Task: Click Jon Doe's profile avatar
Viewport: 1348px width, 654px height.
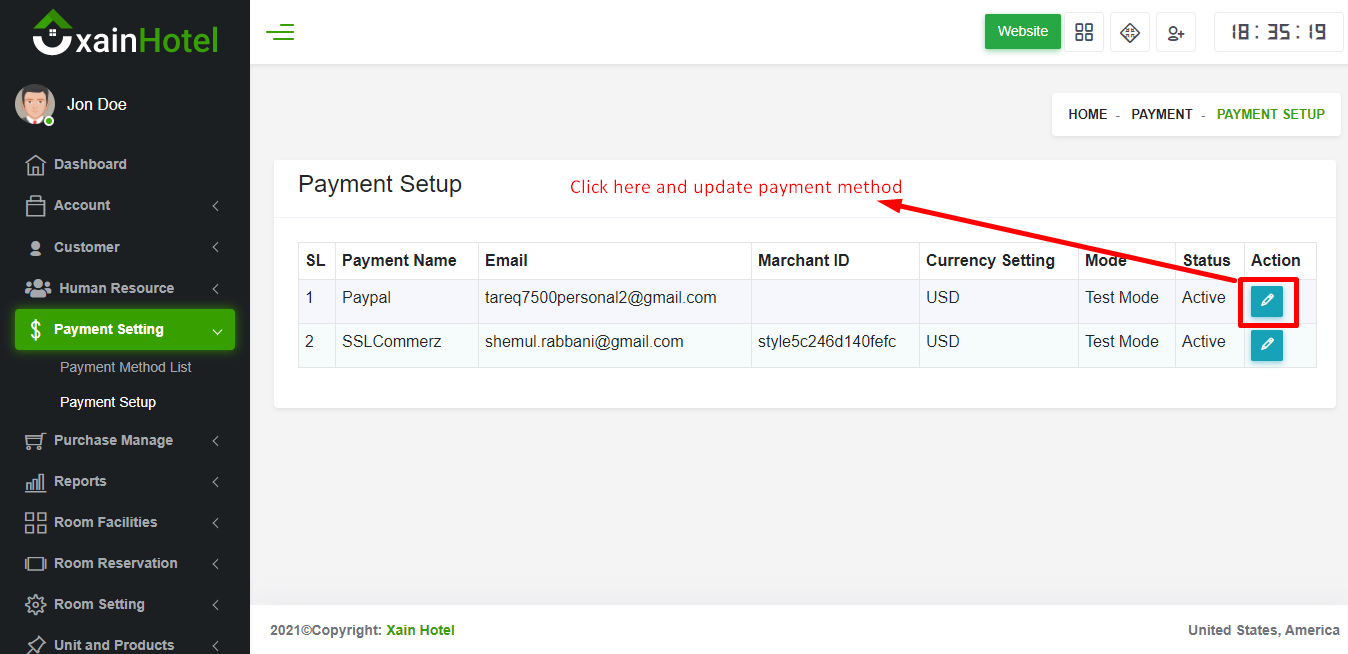Action: [x=35, y=105]
